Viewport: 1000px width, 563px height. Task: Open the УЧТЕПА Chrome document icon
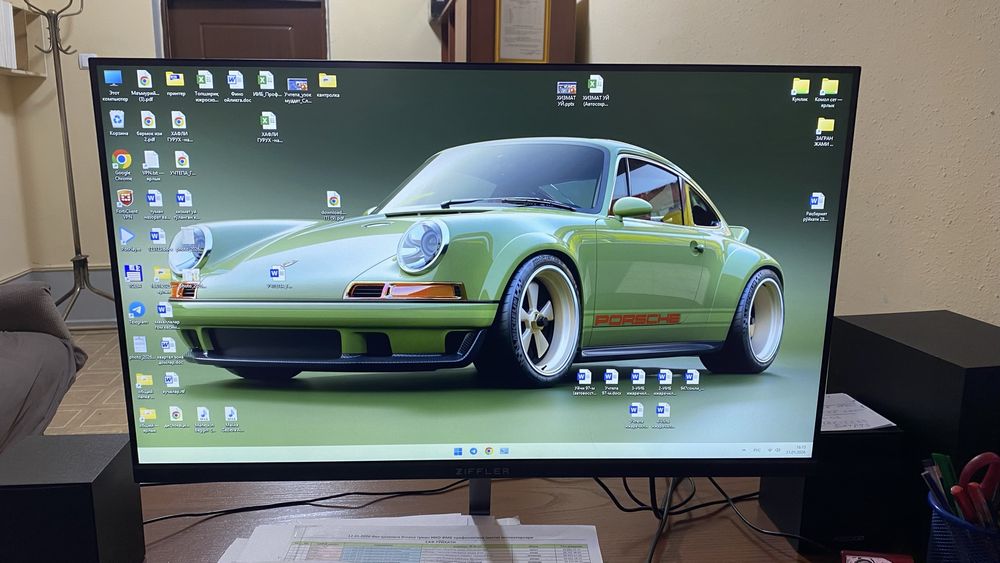[182, 164]
